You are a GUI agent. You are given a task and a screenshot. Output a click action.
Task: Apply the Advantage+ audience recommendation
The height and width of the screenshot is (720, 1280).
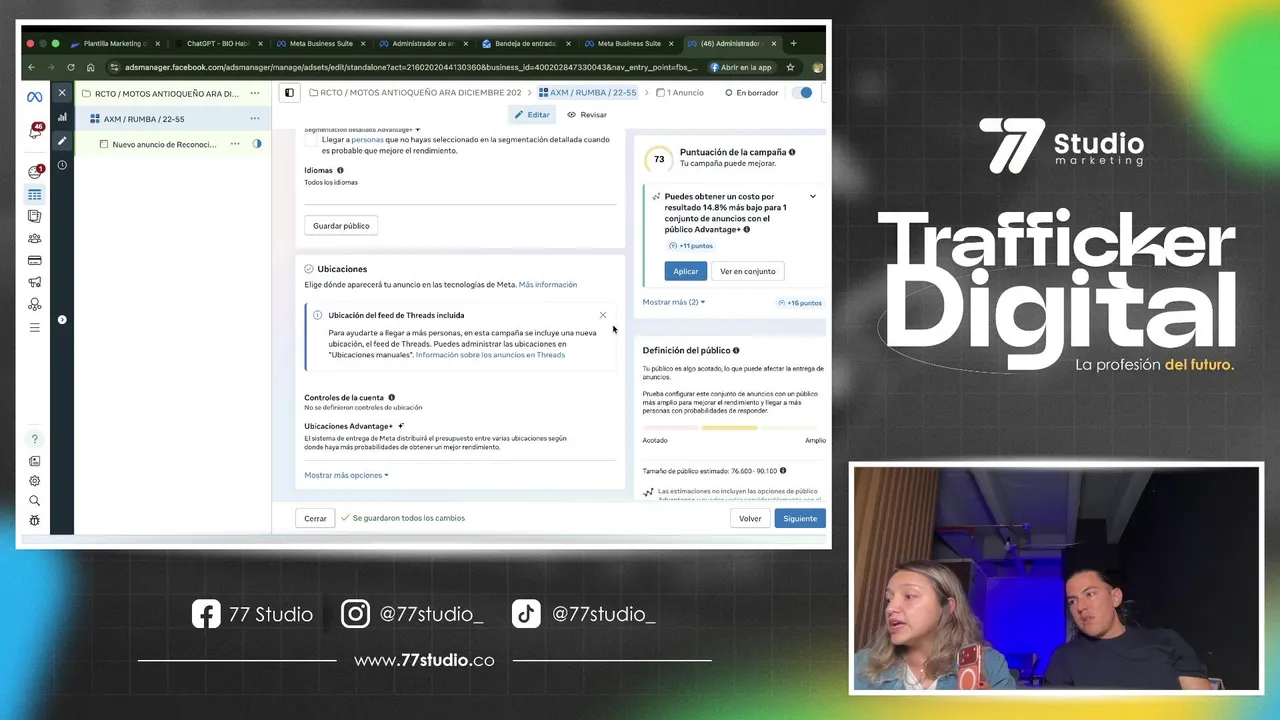point(686,271)
